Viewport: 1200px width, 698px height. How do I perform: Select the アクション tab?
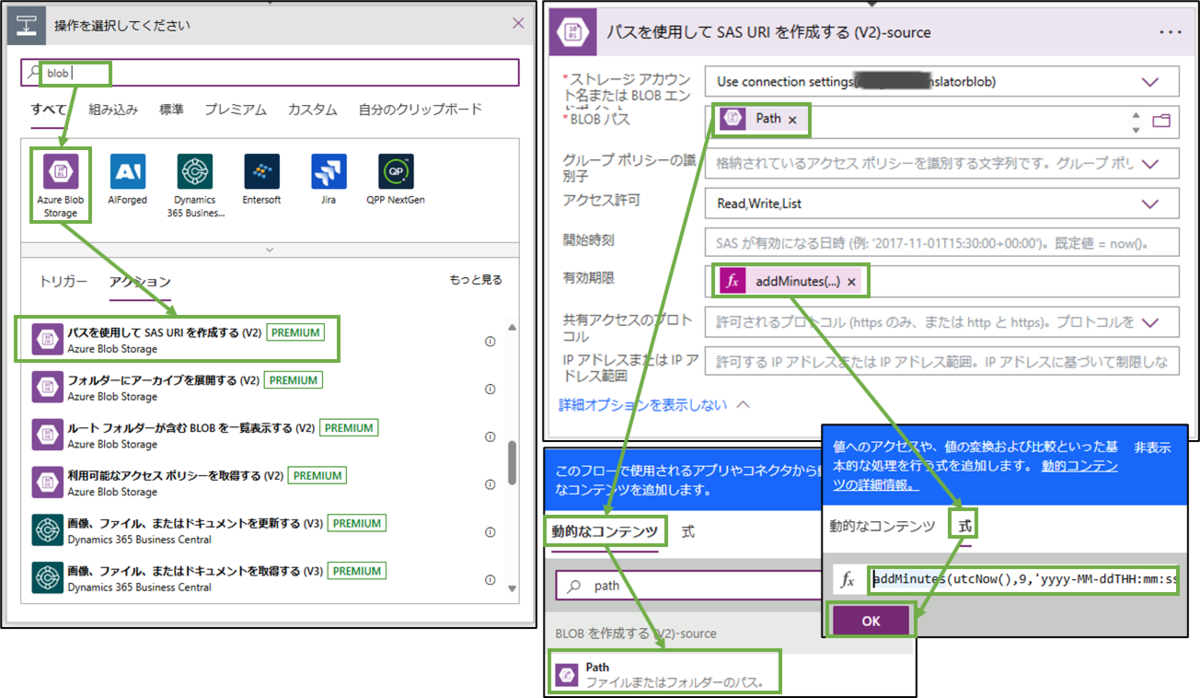click(140, 282)
